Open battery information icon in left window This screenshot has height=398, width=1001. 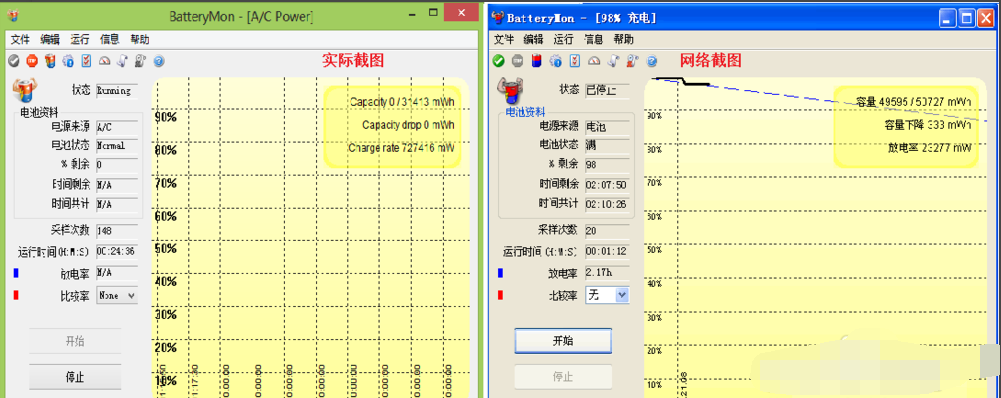[x=50, y=61]
